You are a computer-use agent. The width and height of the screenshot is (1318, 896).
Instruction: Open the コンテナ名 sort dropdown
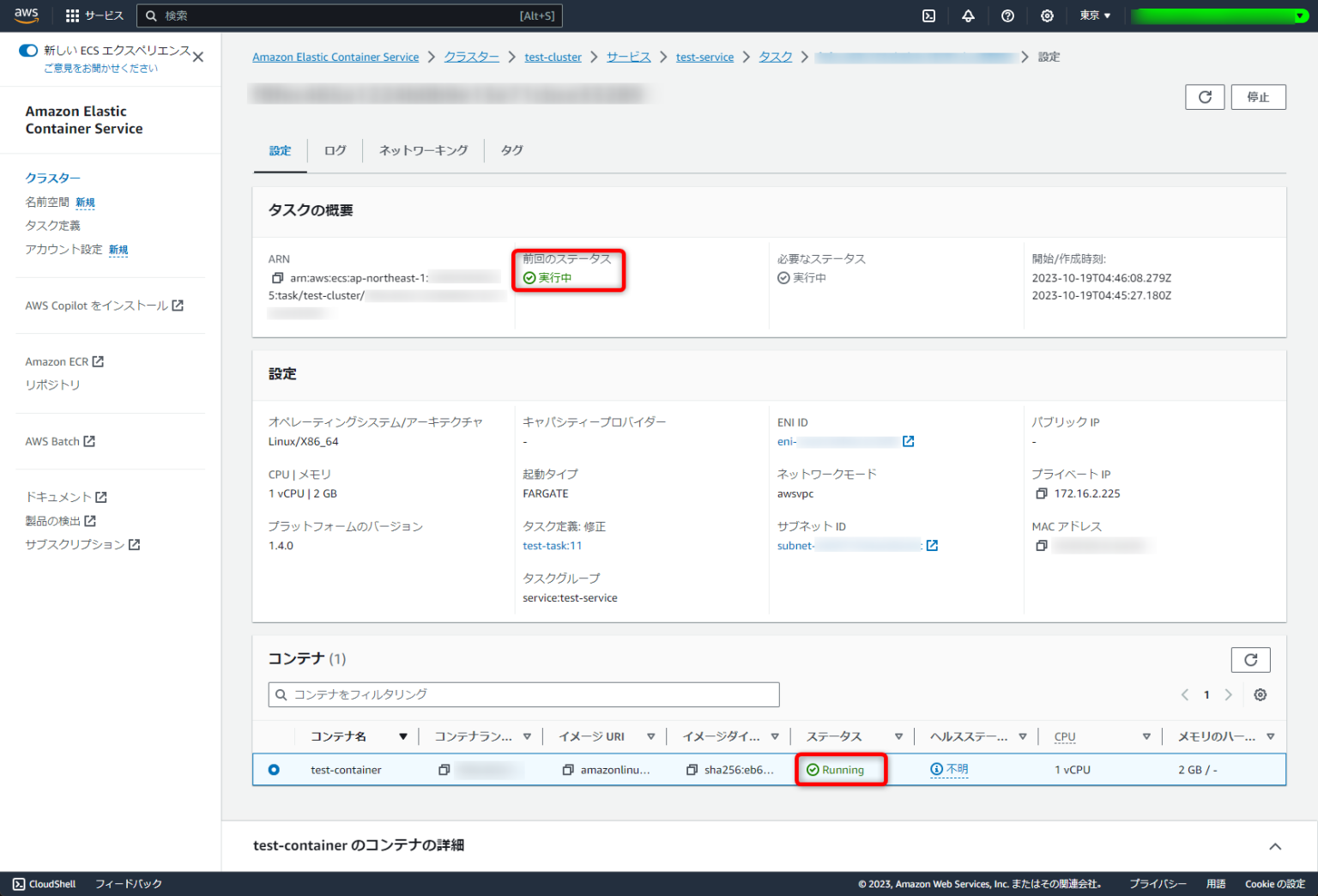[x=402, y=736]
